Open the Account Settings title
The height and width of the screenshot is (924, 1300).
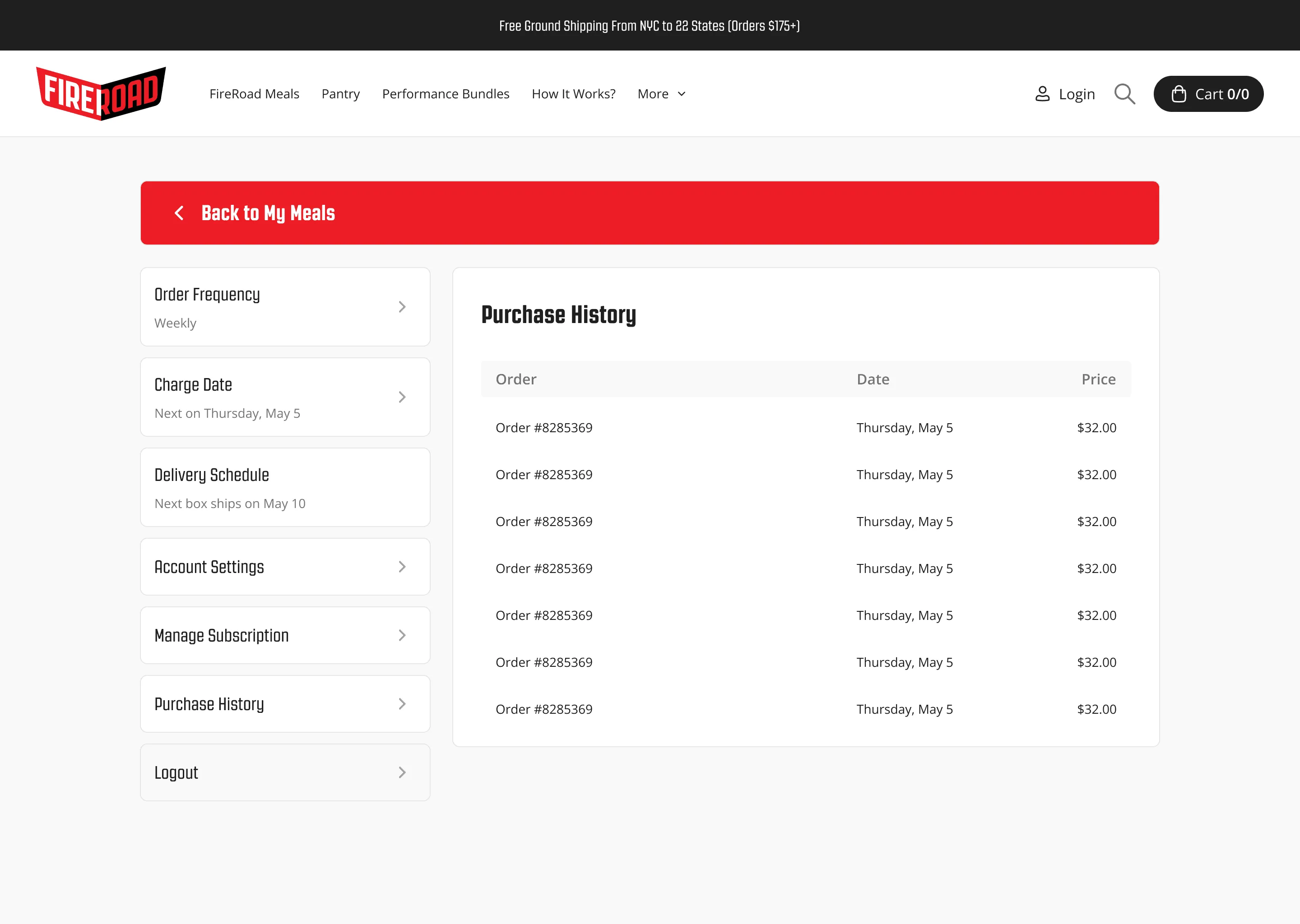(209, 567)
